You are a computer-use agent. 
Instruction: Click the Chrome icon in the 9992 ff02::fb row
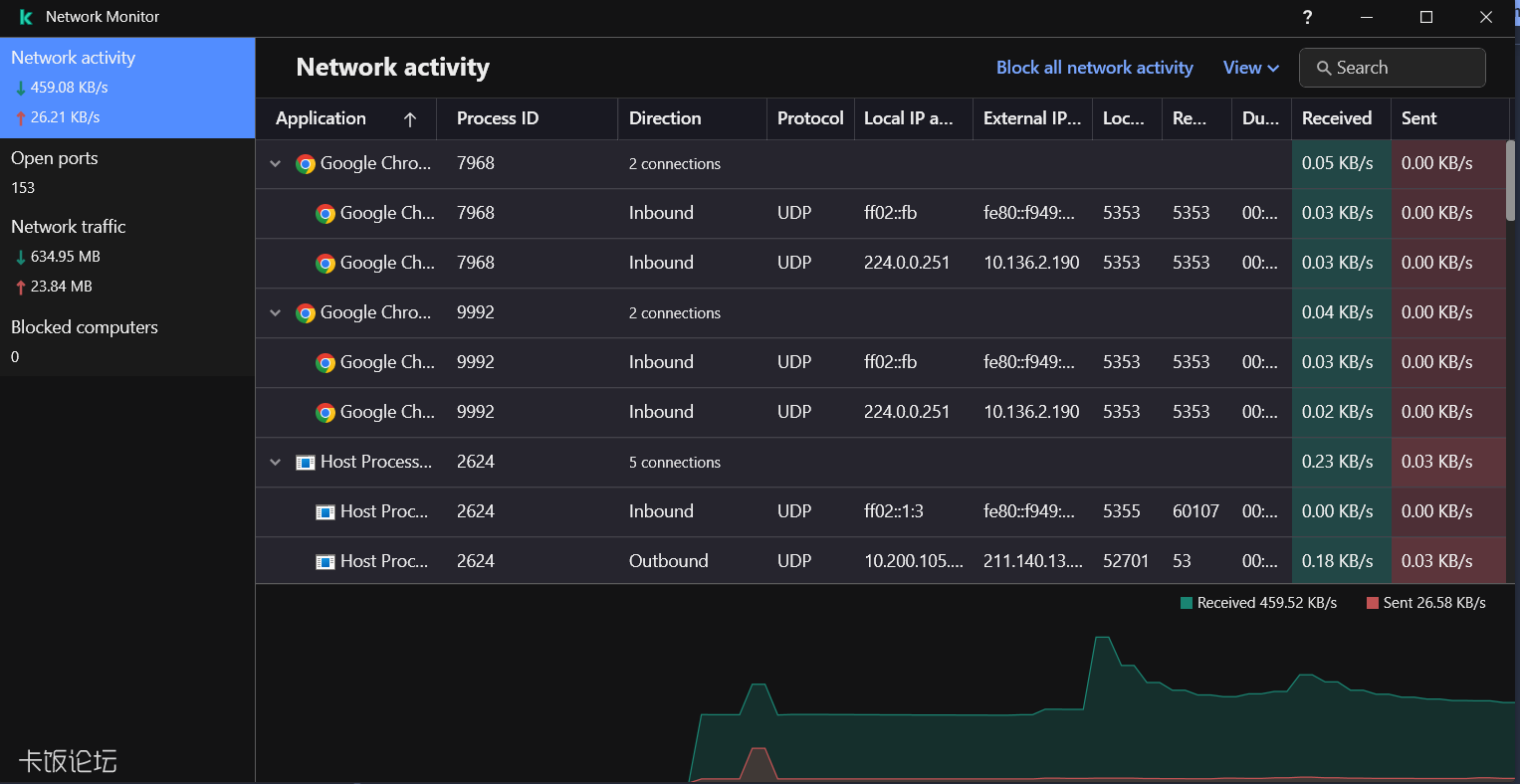coord(326,363)
